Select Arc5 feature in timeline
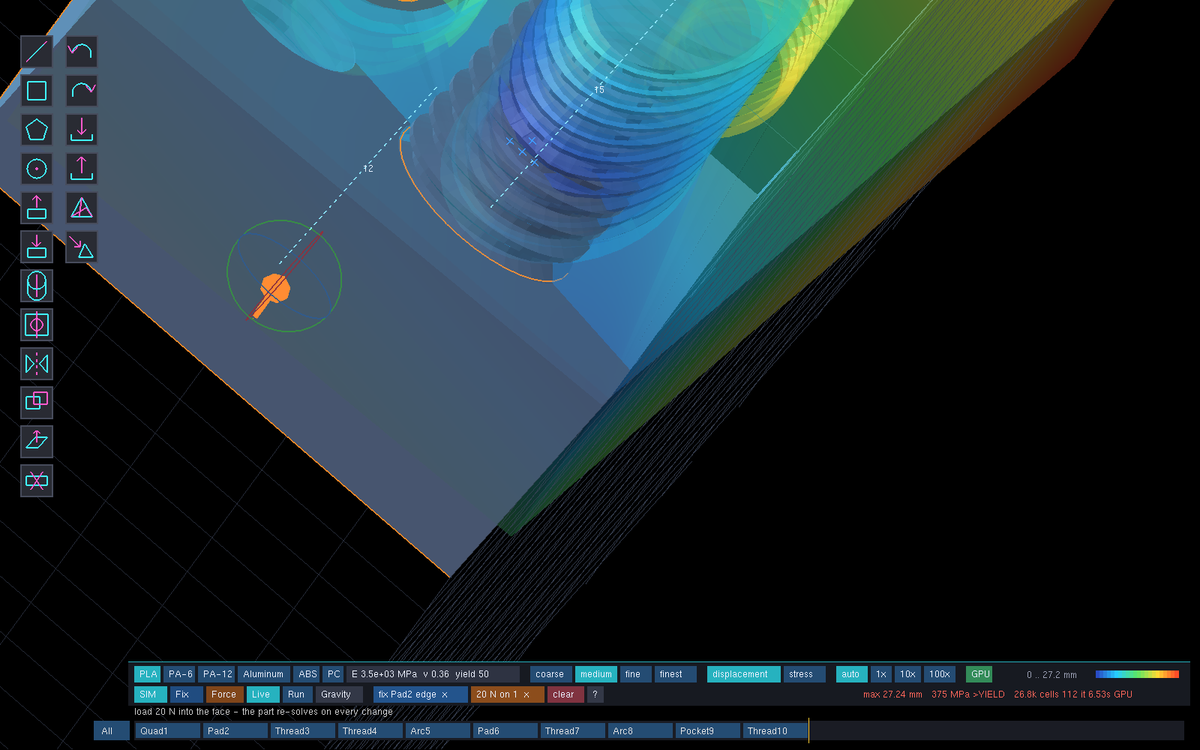Viewport: 1200px width, 750px height. tap(437, 731)
